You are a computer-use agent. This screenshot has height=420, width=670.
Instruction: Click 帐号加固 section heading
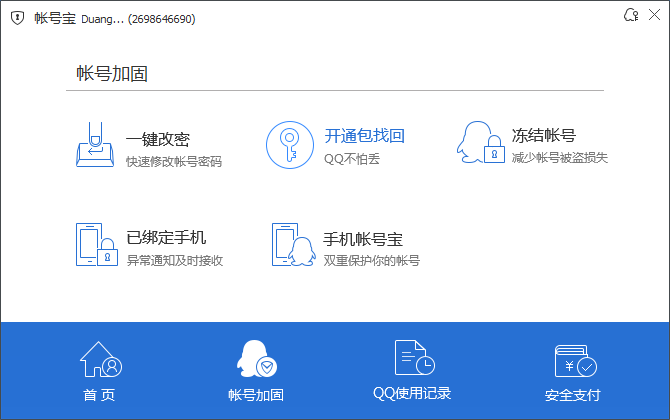pyautogui.click(x=112, y=73)
